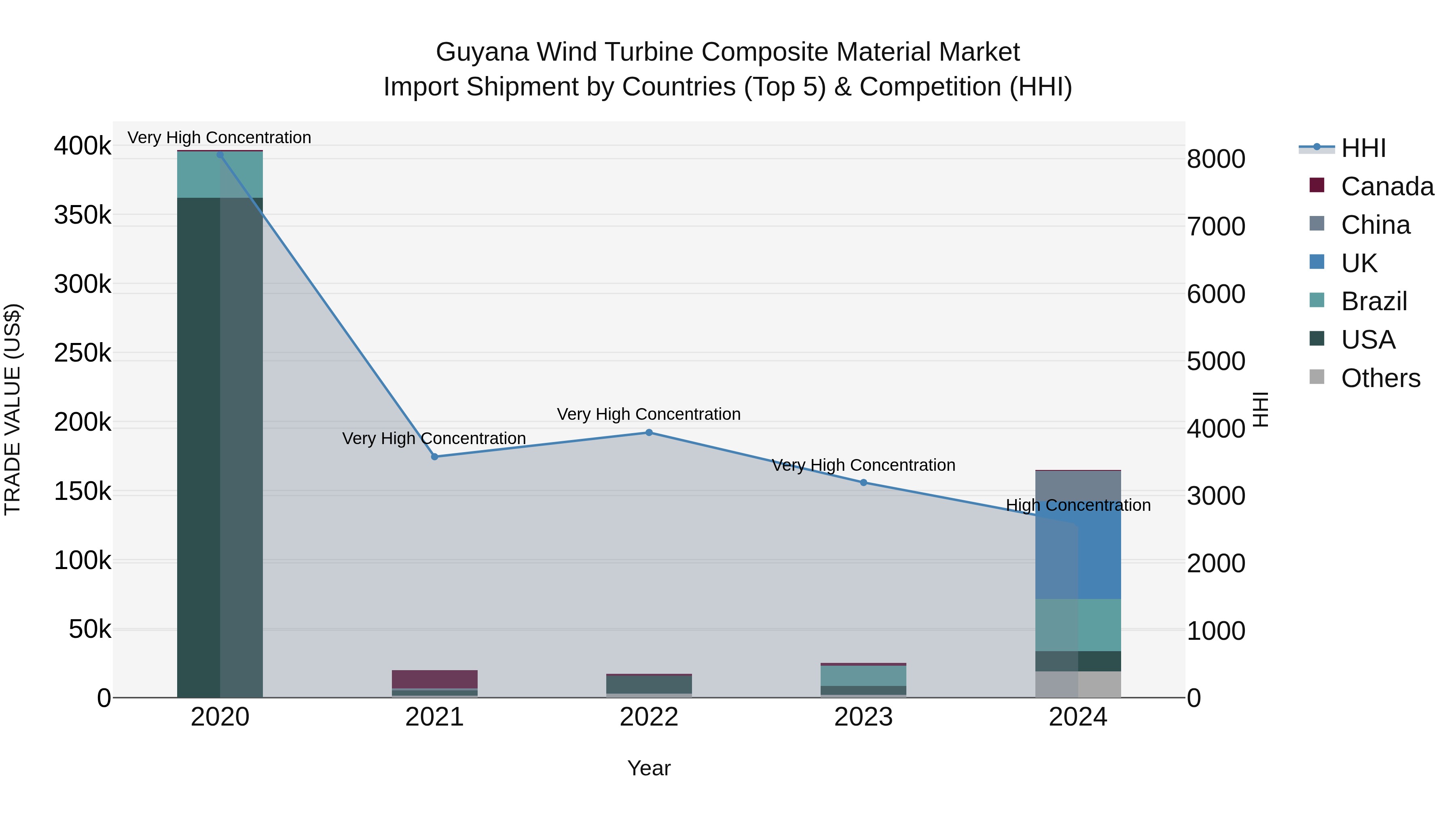Click the TRADE VALUE (US$) axis title
The height and width of the screenshot is (819, 1456).
[x=13, y=409]
